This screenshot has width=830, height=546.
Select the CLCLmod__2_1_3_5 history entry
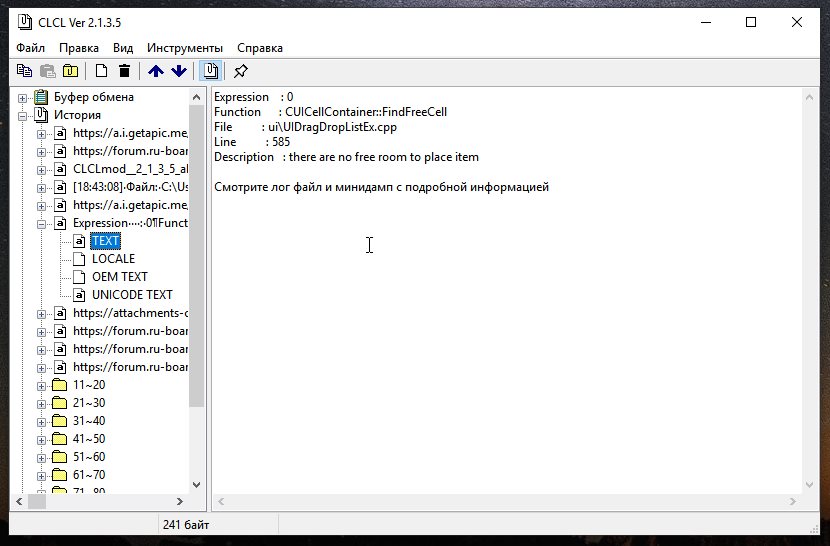130,169
